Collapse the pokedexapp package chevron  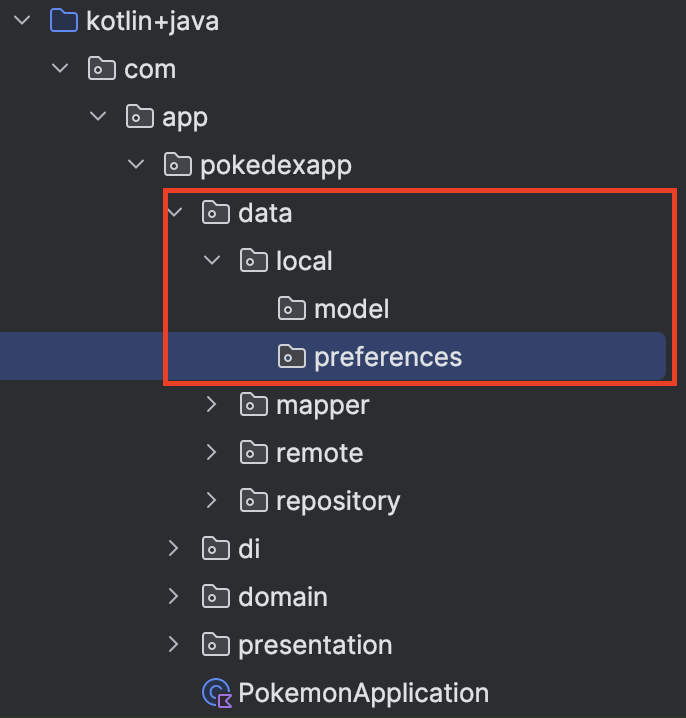pyautogui.click(x=136, y=165)
